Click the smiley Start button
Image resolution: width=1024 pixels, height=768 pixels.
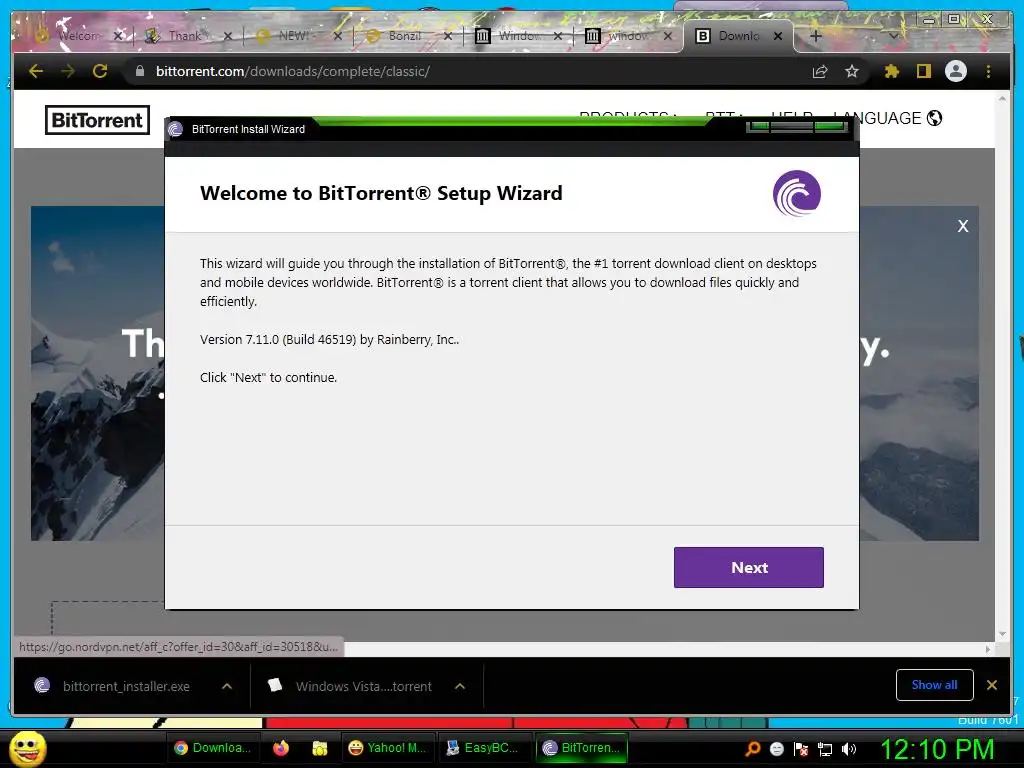point(27,748)
